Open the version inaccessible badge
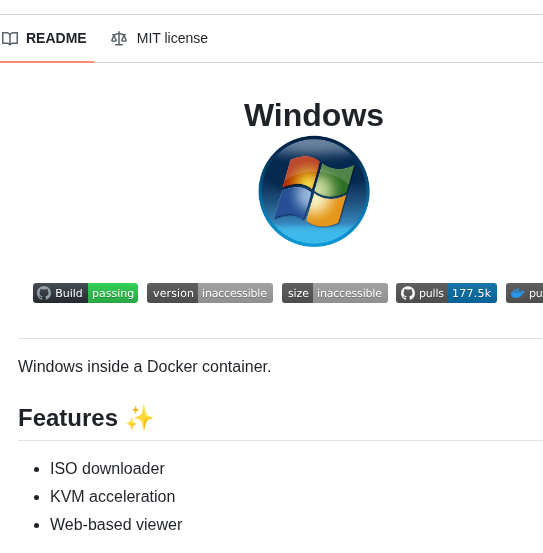Screen dimensions: 543x553 [x=210, y=293]
